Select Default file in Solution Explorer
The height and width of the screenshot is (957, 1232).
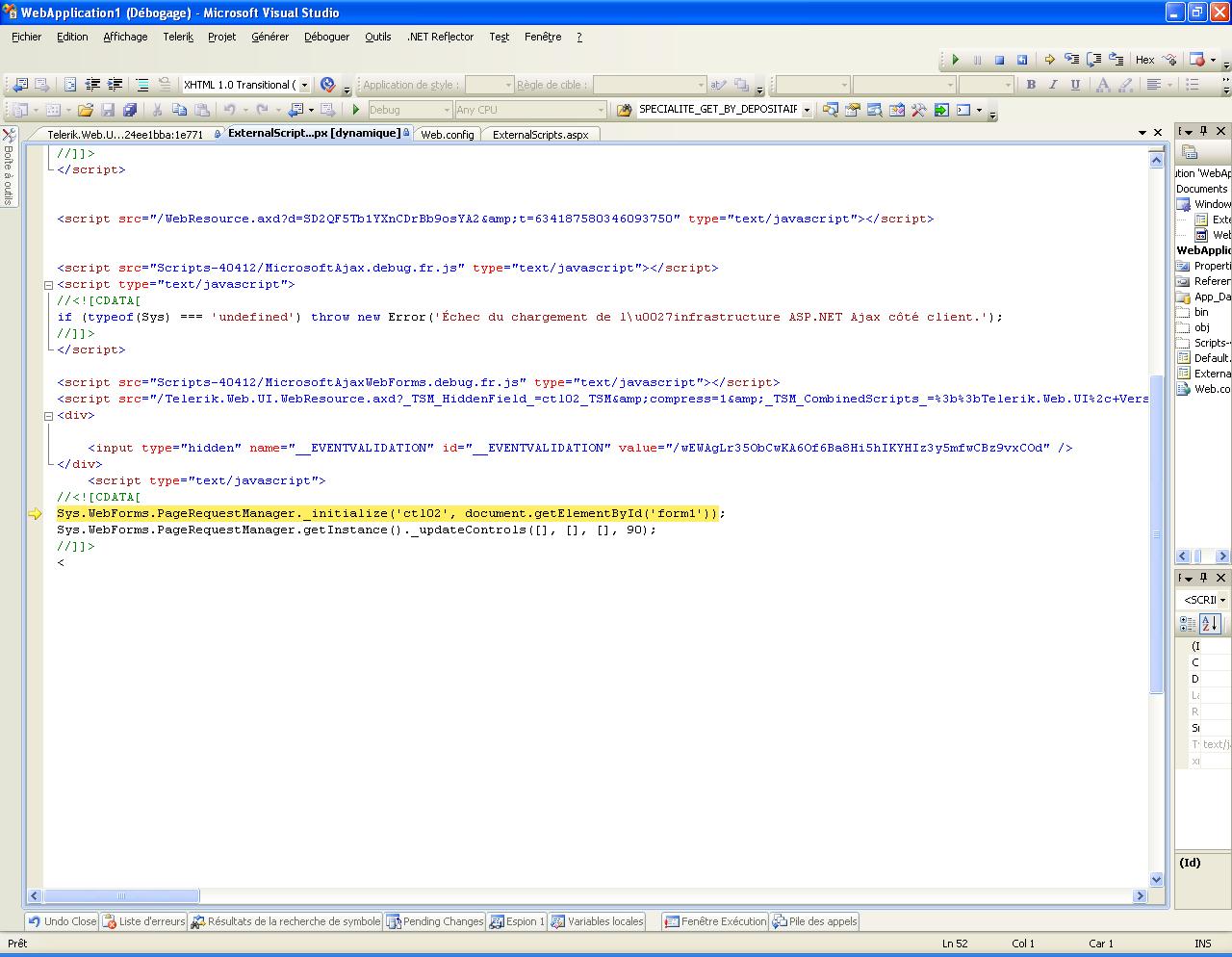click(1204, 358)
